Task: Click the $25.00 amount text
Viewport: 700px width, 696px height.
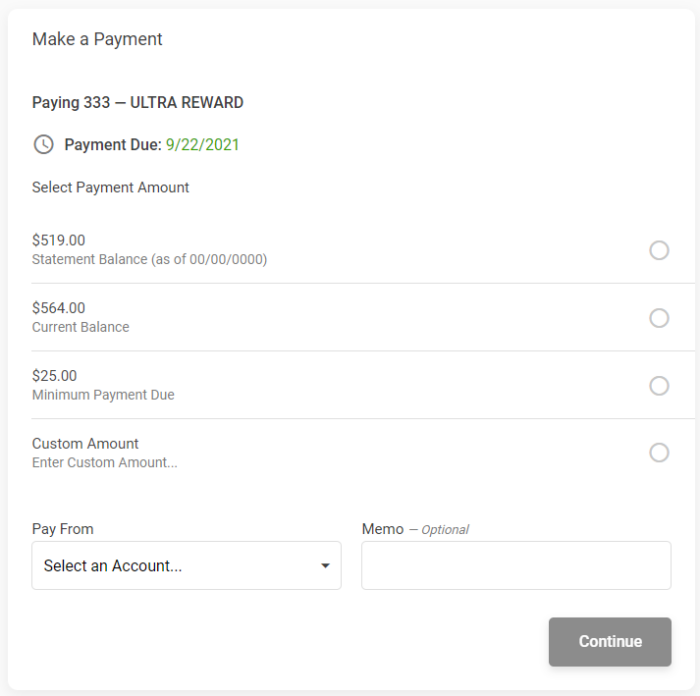Action: pos(54,376)
